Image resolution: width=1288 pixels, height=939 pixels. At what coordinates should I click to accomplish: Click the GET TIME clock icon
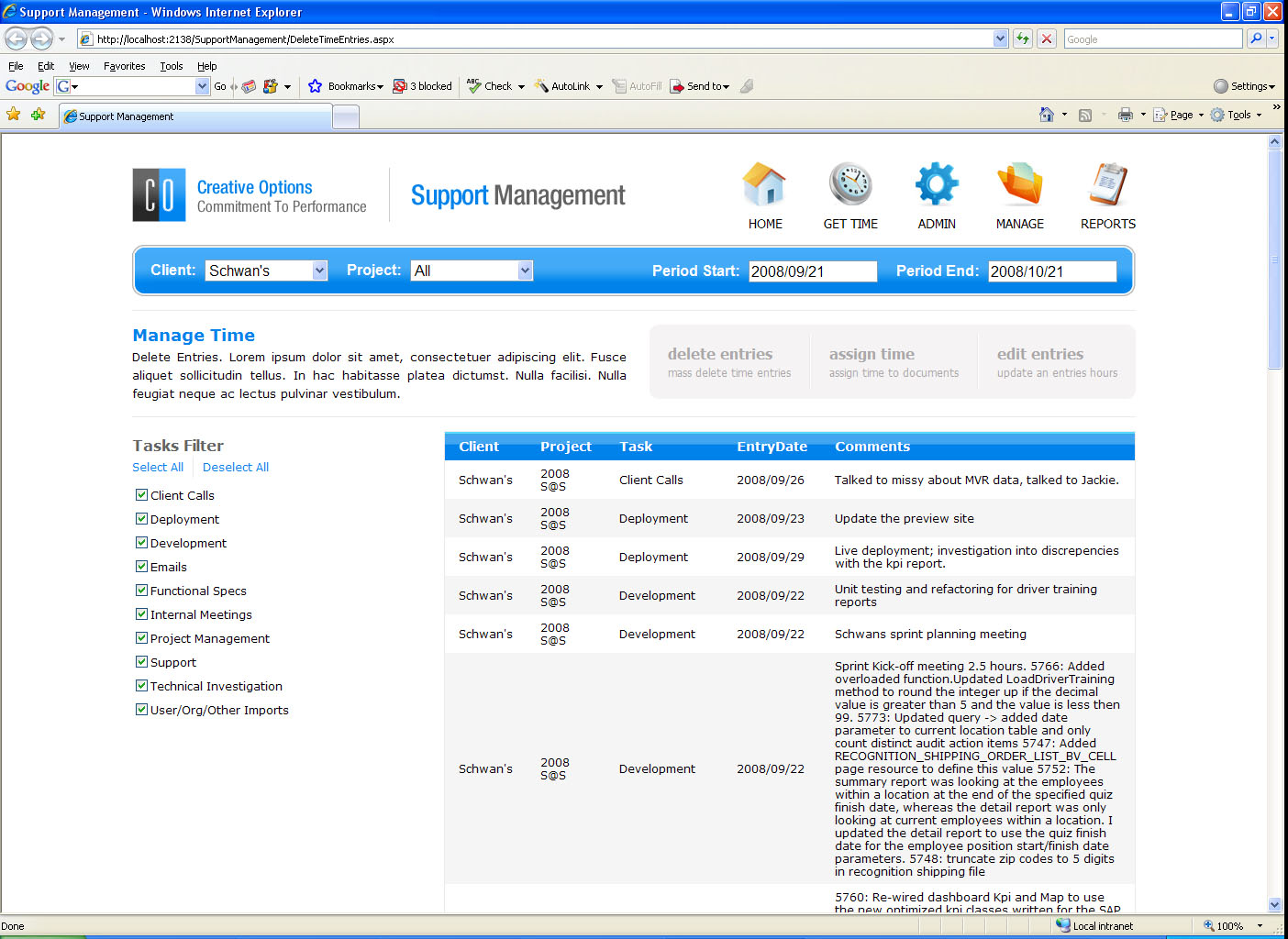850,184
